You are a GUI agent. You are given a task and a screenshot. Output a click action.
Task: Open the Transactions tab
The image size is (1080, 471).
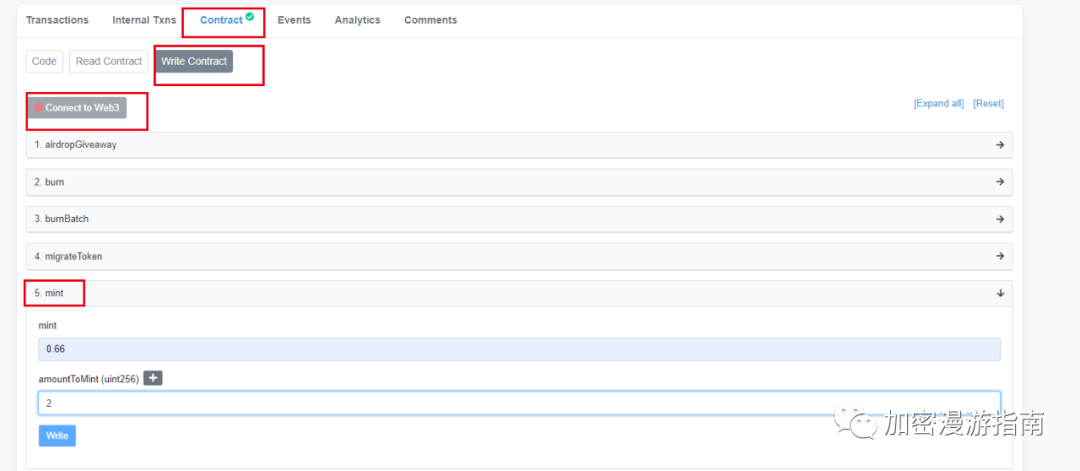(57, 20)
